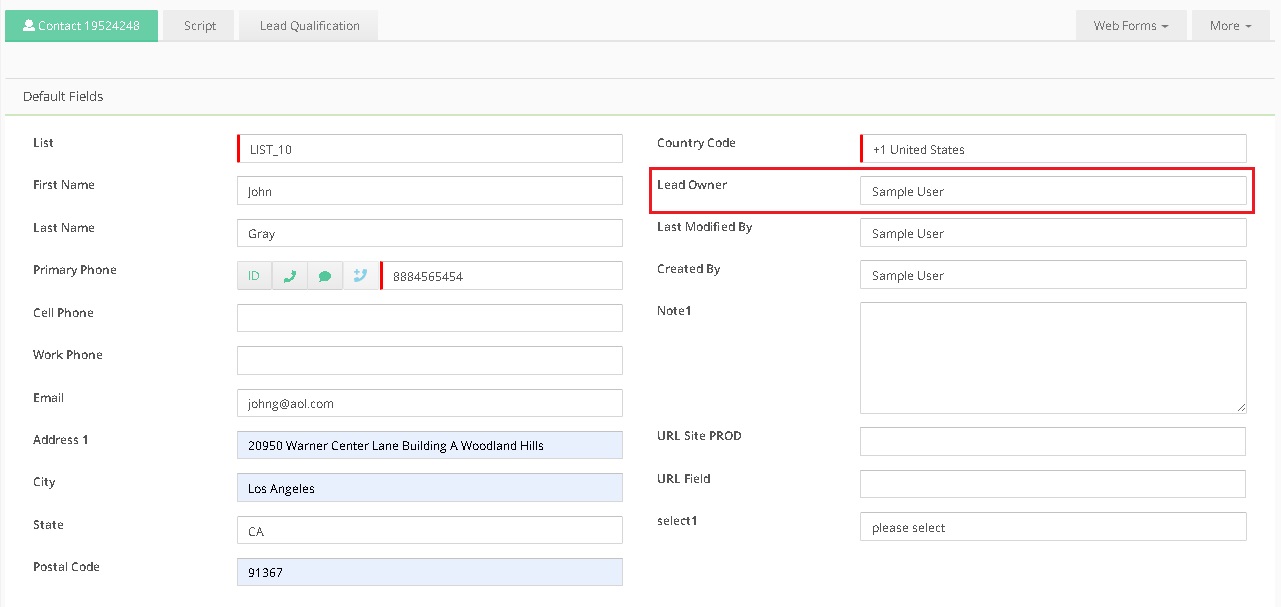Click the Last Modified By field
1281x607 pixels.
(1053, 233)
